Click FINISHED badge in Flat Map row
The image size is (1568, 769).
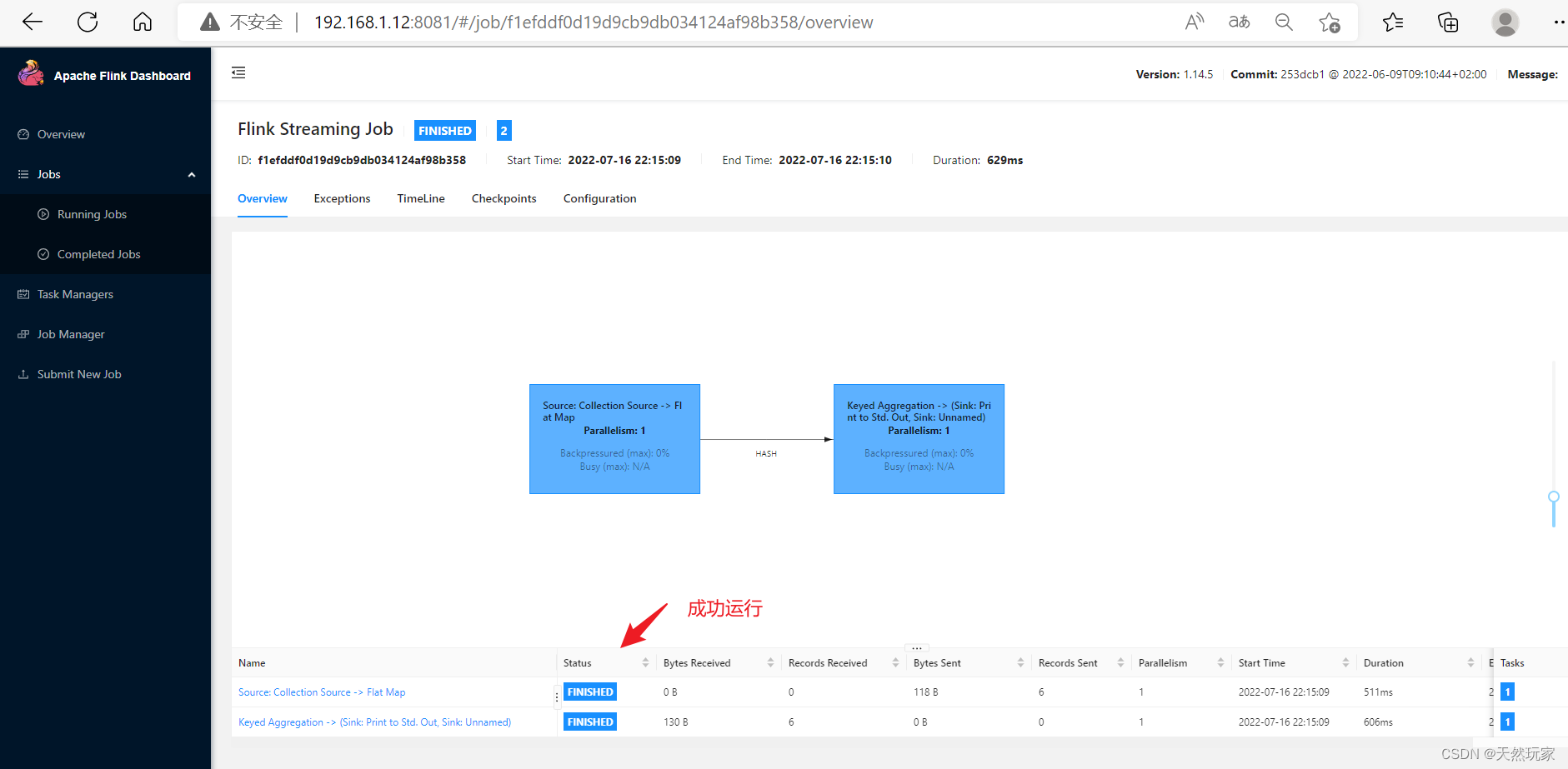(x=590, y=692)
